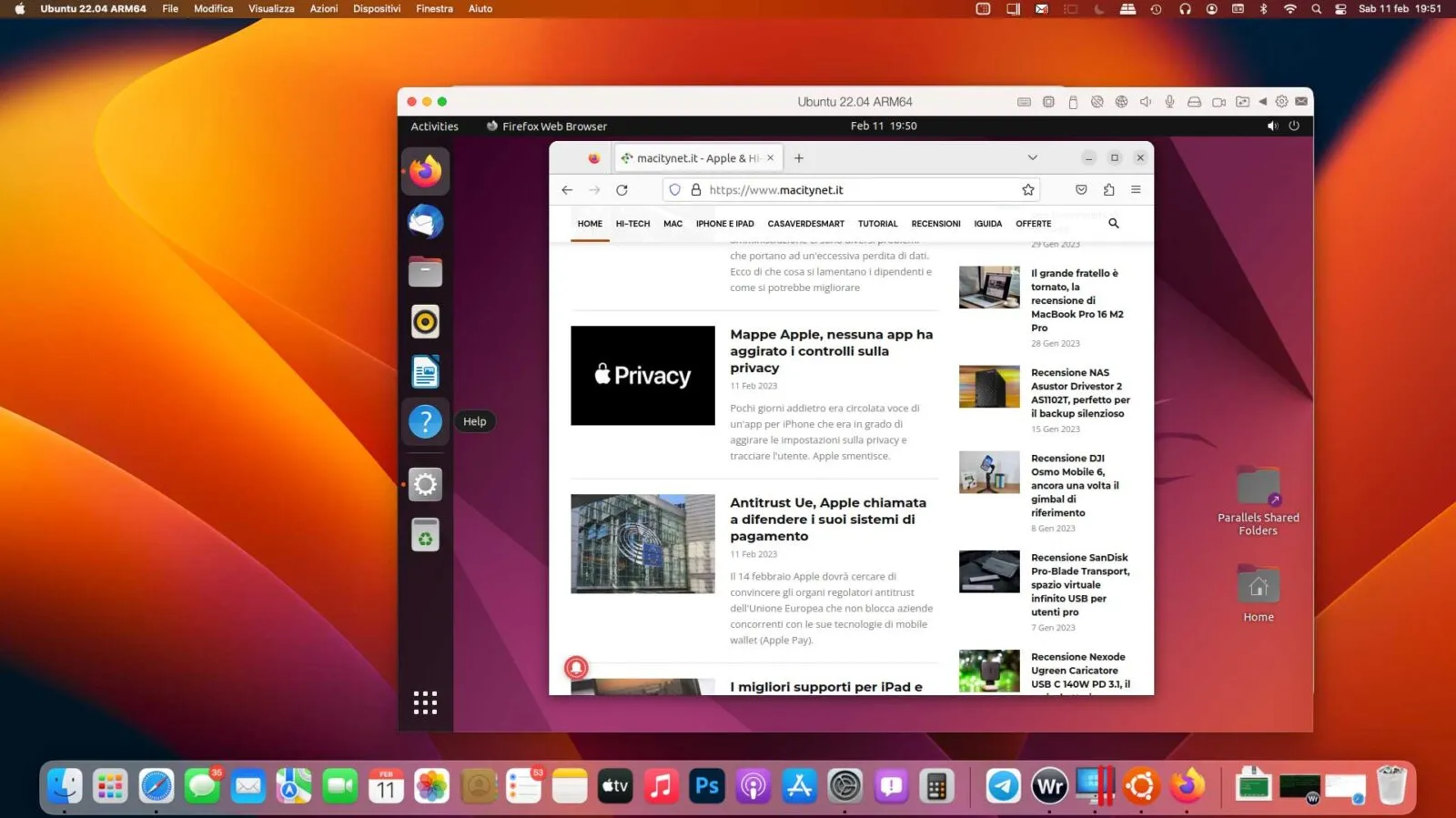Open Firefox View pinned tab
This screenshot has width=1456, height=818.
(x=593, y=158)
